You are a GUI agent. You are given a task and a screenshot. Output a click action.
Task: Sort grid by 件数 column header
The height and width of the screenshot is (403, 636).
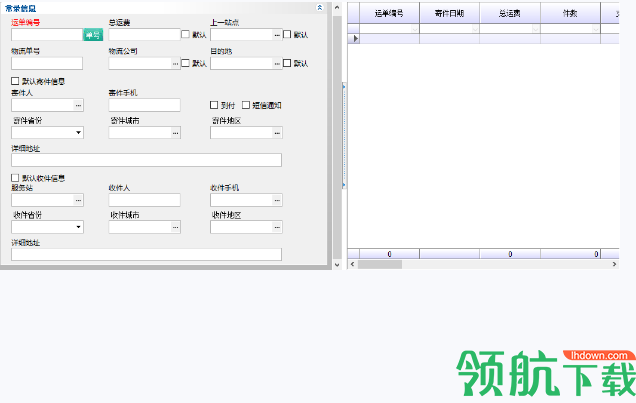point(570,13)
